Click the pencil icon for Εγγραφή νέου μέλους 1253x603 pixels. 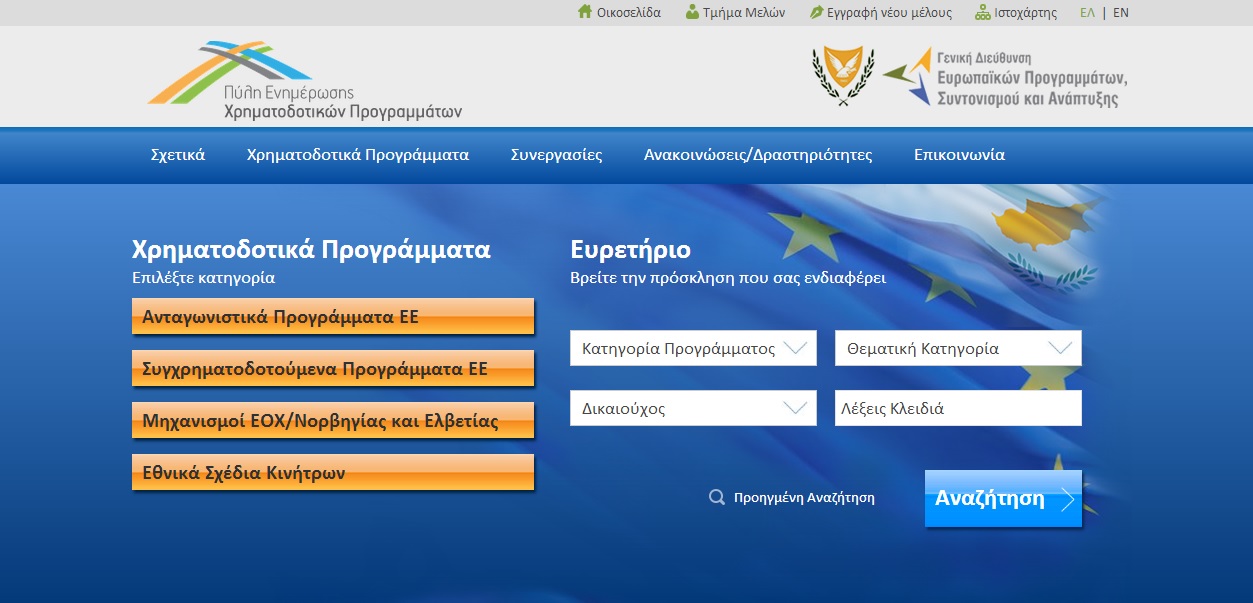816,12
